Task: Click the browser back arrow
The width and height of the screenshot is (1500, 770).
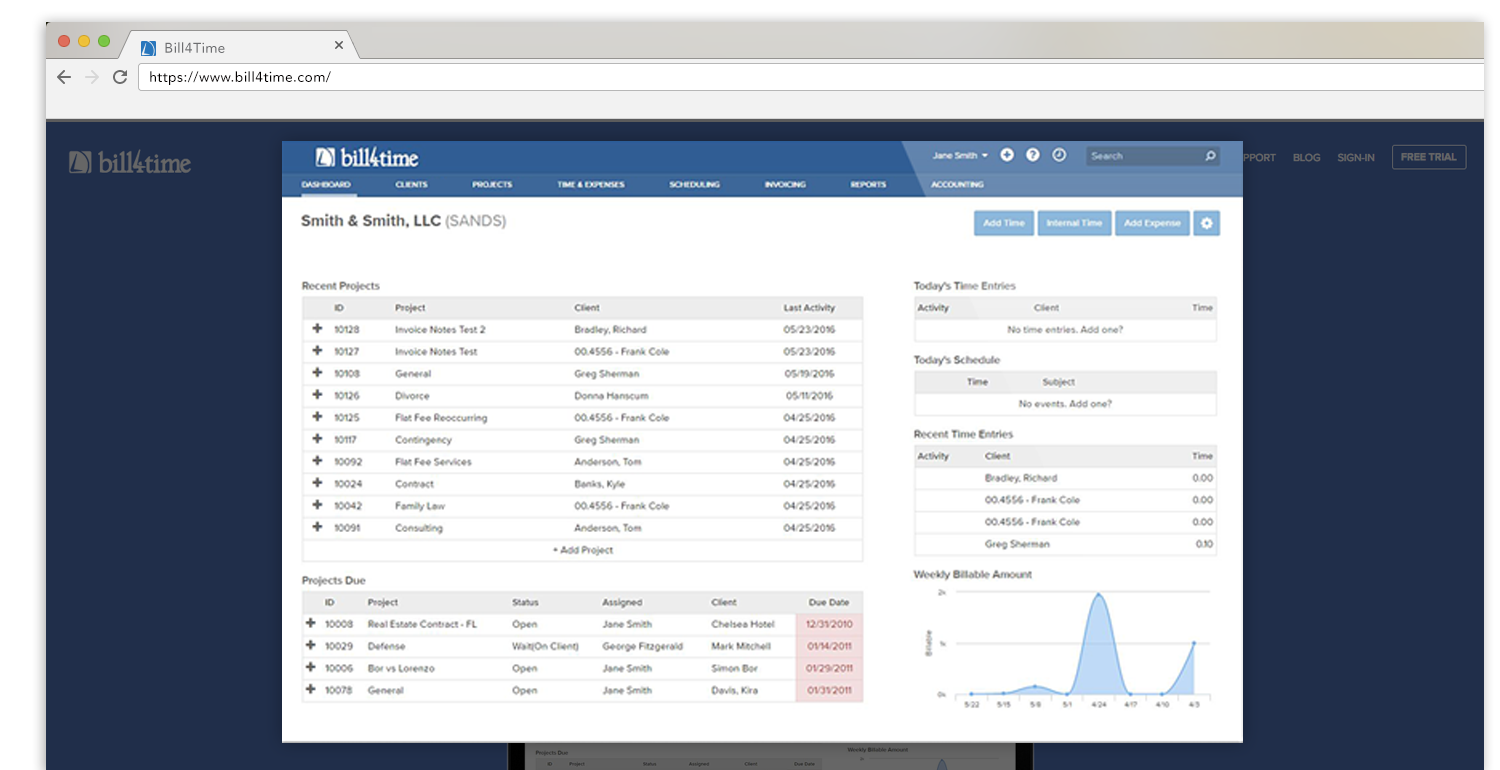Action: (64, 77)
